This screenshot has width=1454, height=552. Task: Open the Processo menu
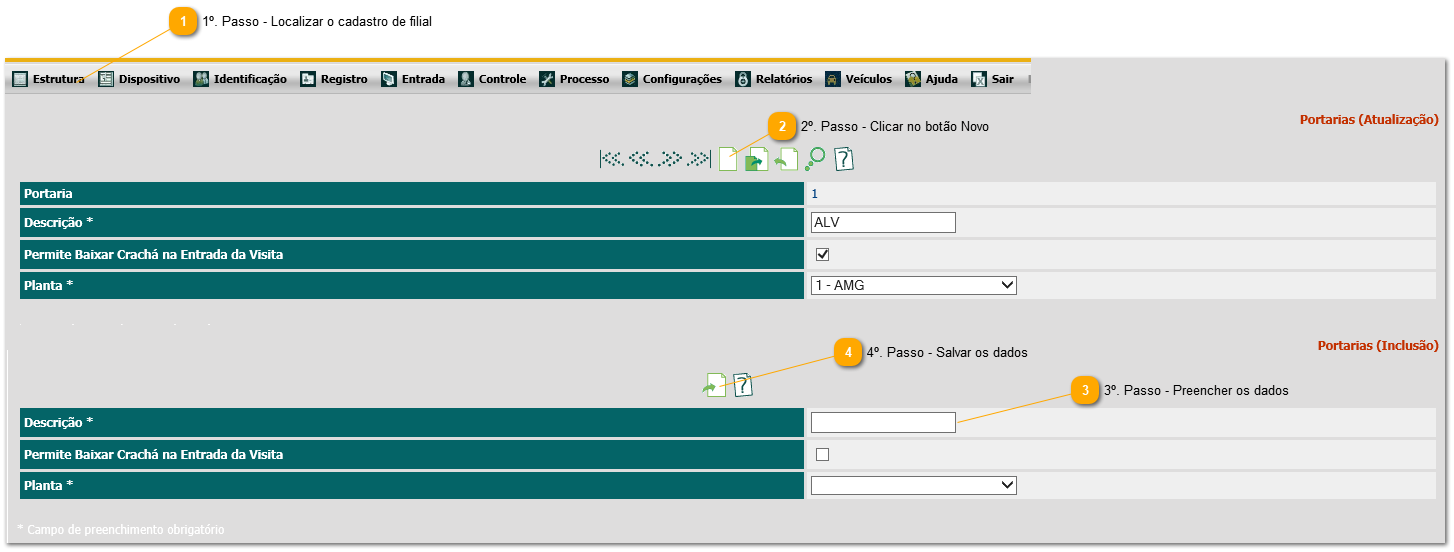tap(574, 79)
